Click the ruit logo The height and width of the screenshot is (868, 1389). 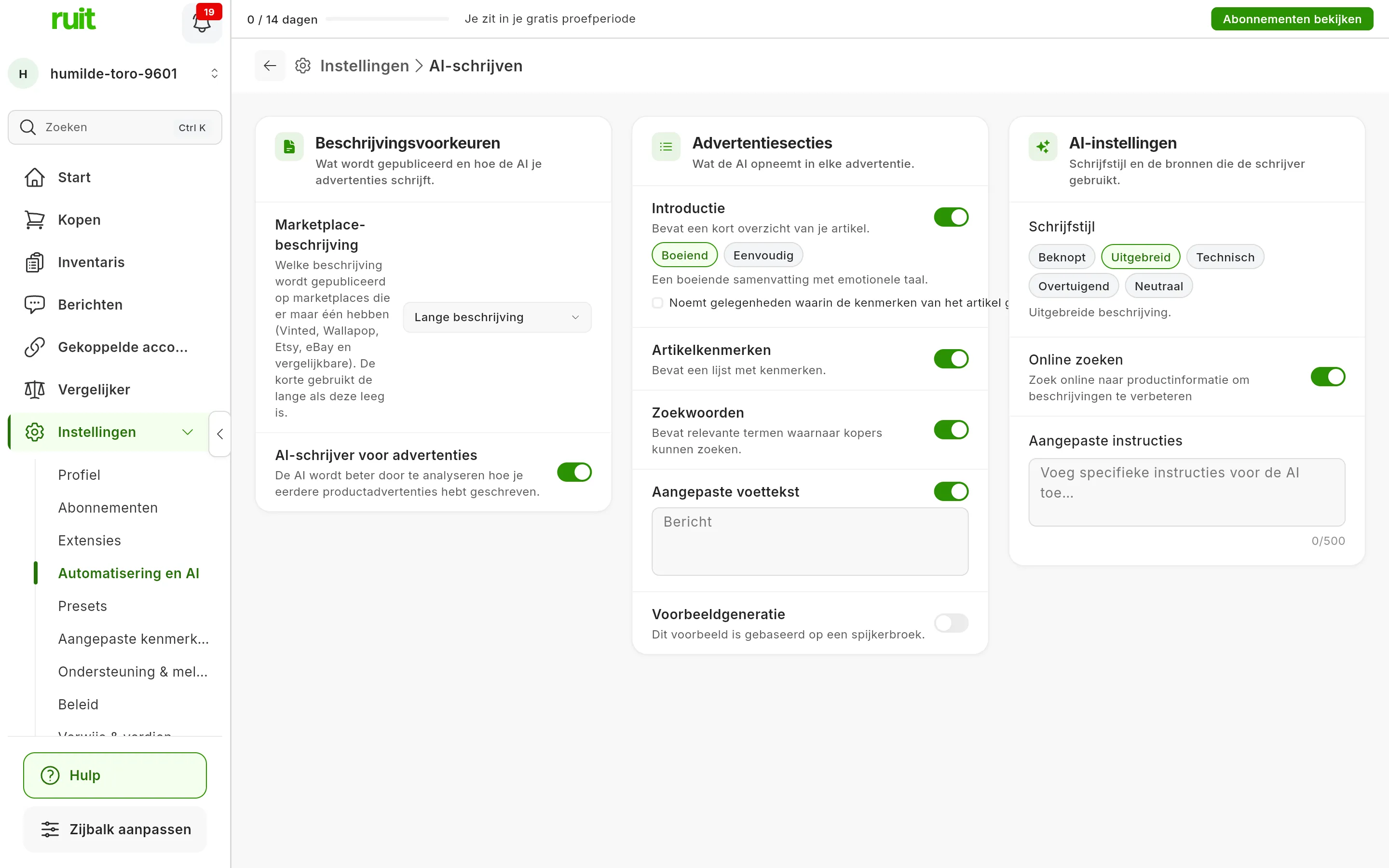coord(73,19)
